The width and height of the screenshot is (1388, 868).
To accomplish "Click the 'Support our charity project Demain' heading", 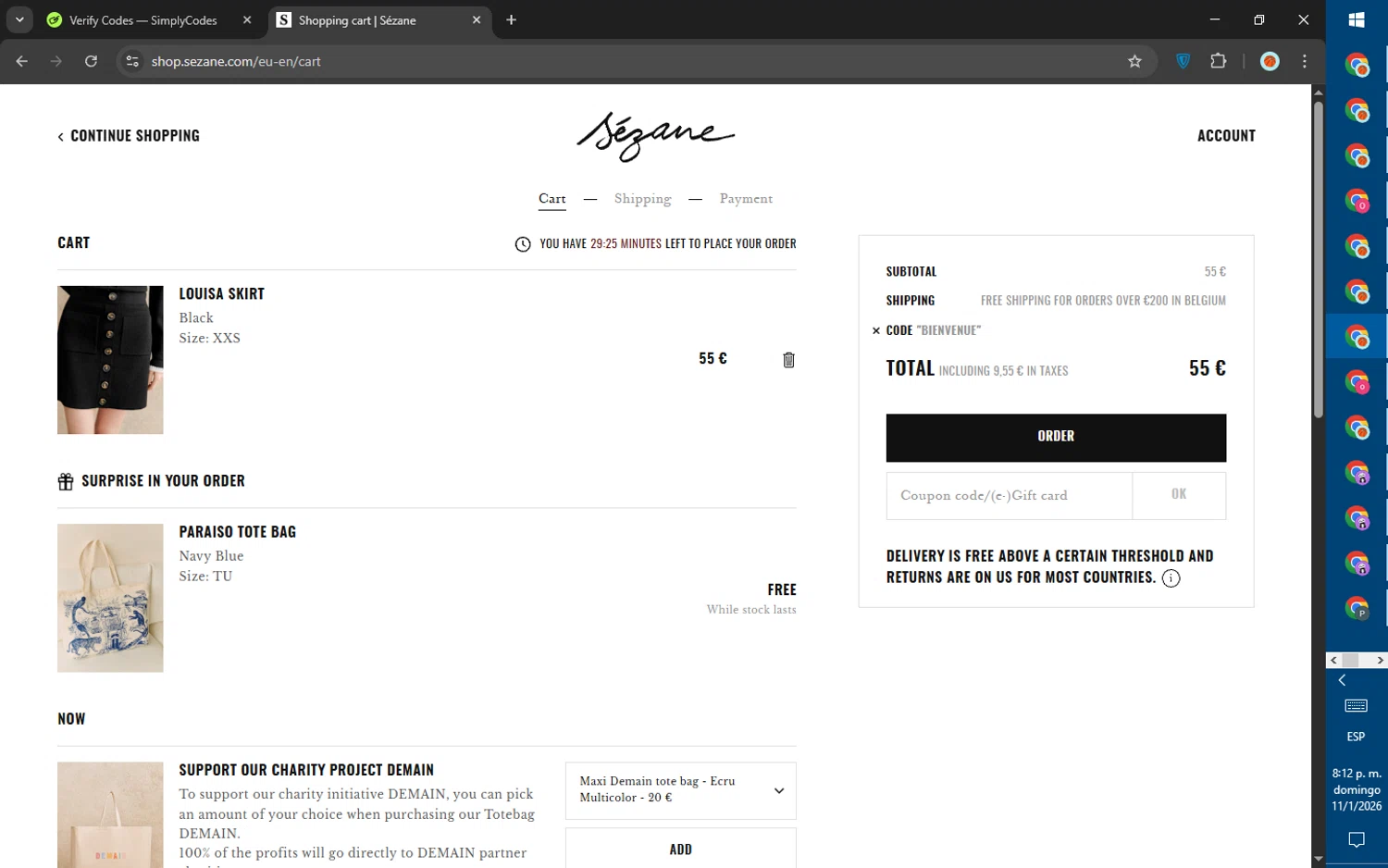I will [306, 770].
